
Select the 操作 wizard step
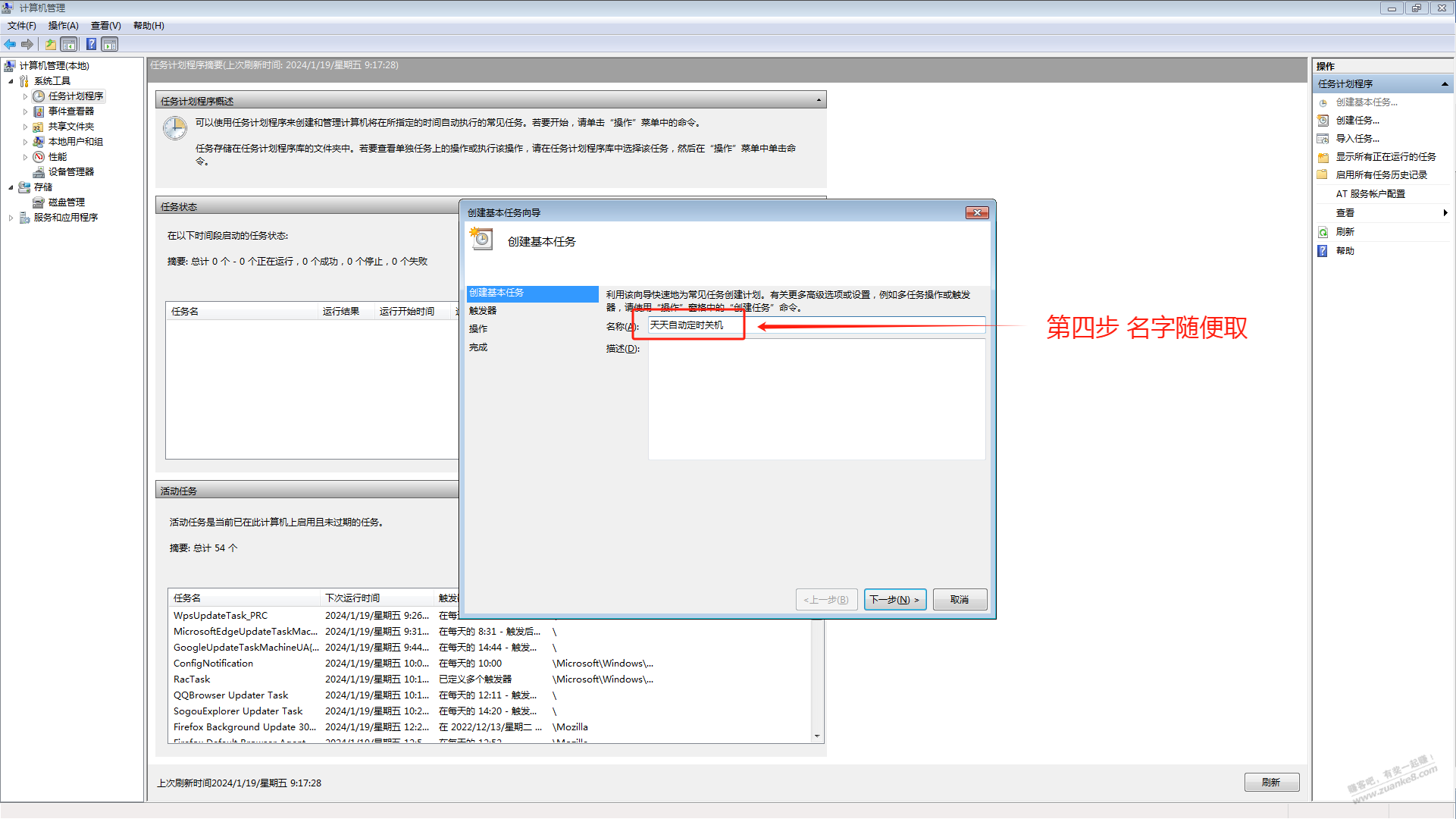478,329
